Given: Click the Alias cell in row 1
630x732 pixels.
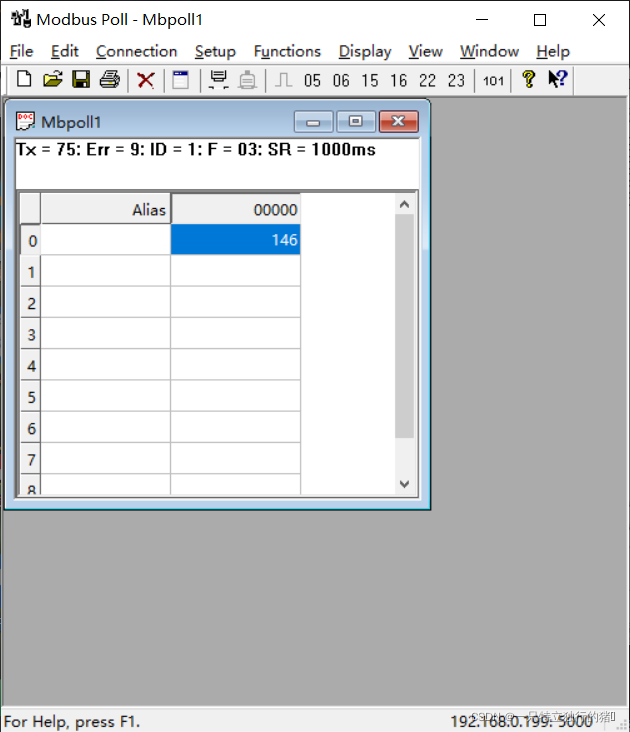Looking at the screenshot, I should (106, 271).
